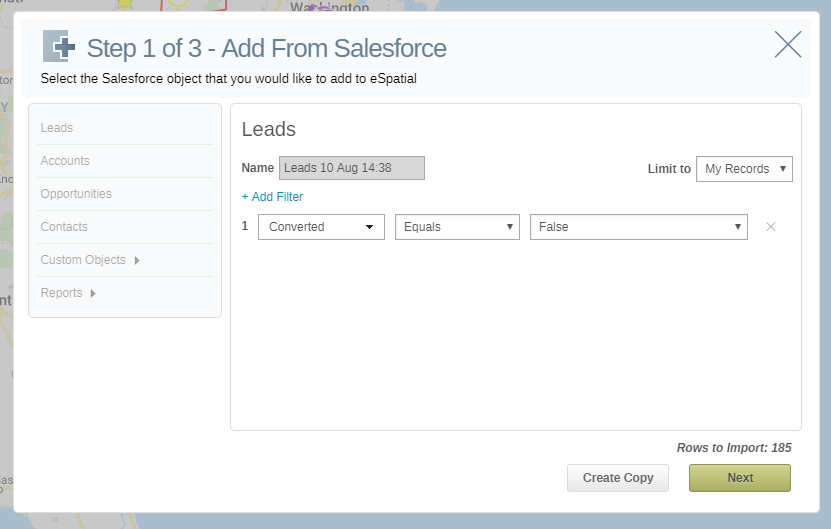Remove the Converted filter row

click(771, 227)
